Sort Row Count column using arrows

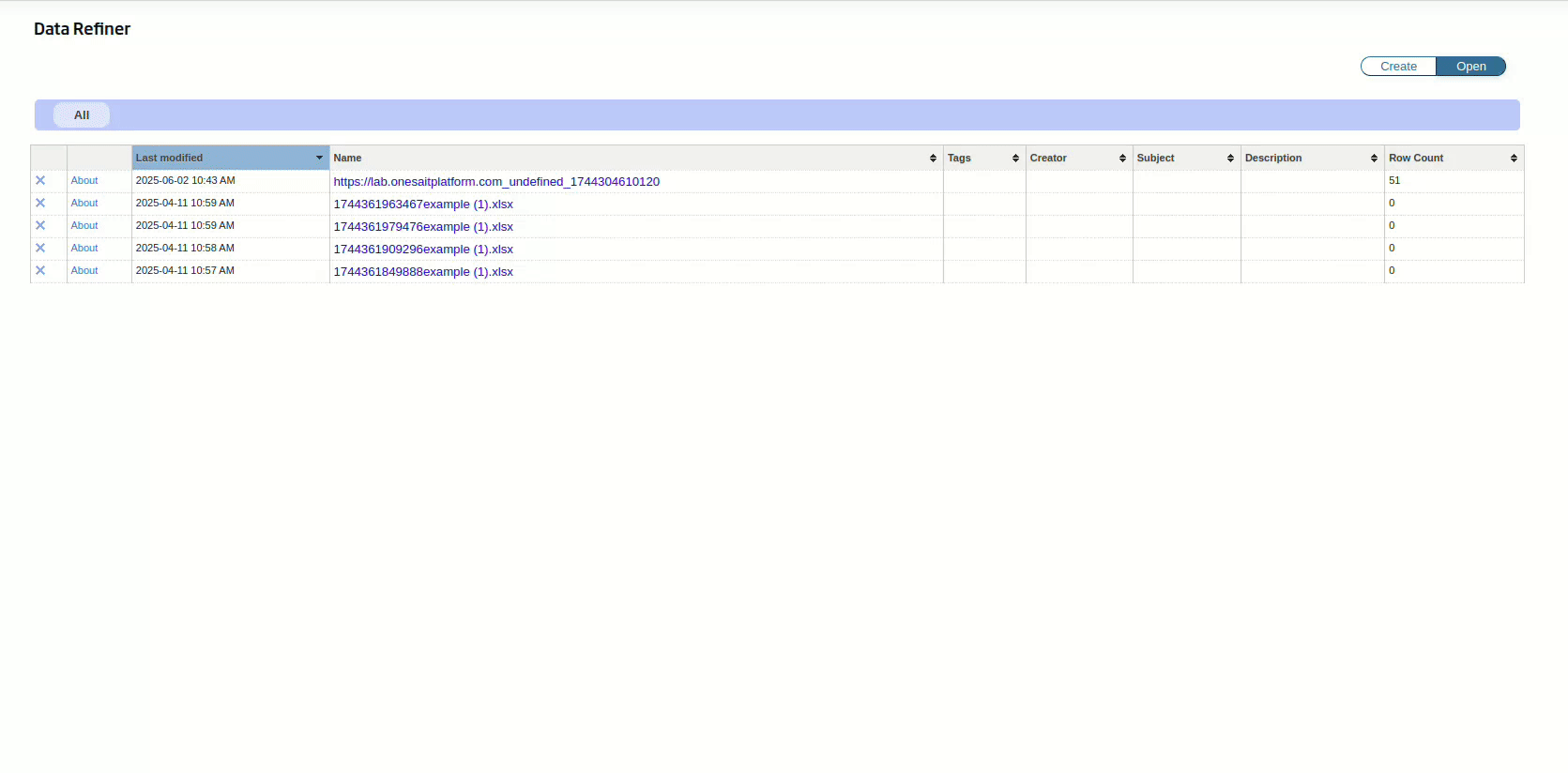pyautogui.click(x=1514, y=158)
